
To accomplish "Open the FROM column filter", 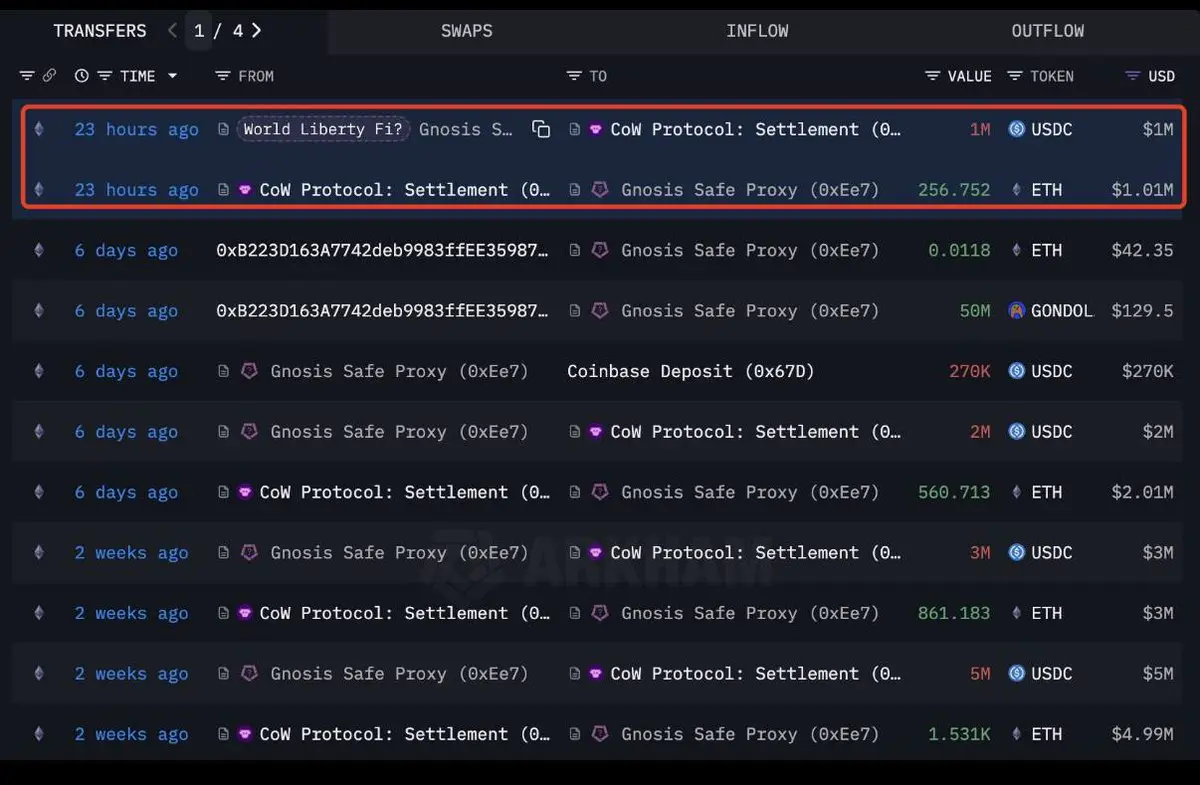I will (x=223, y=76).
